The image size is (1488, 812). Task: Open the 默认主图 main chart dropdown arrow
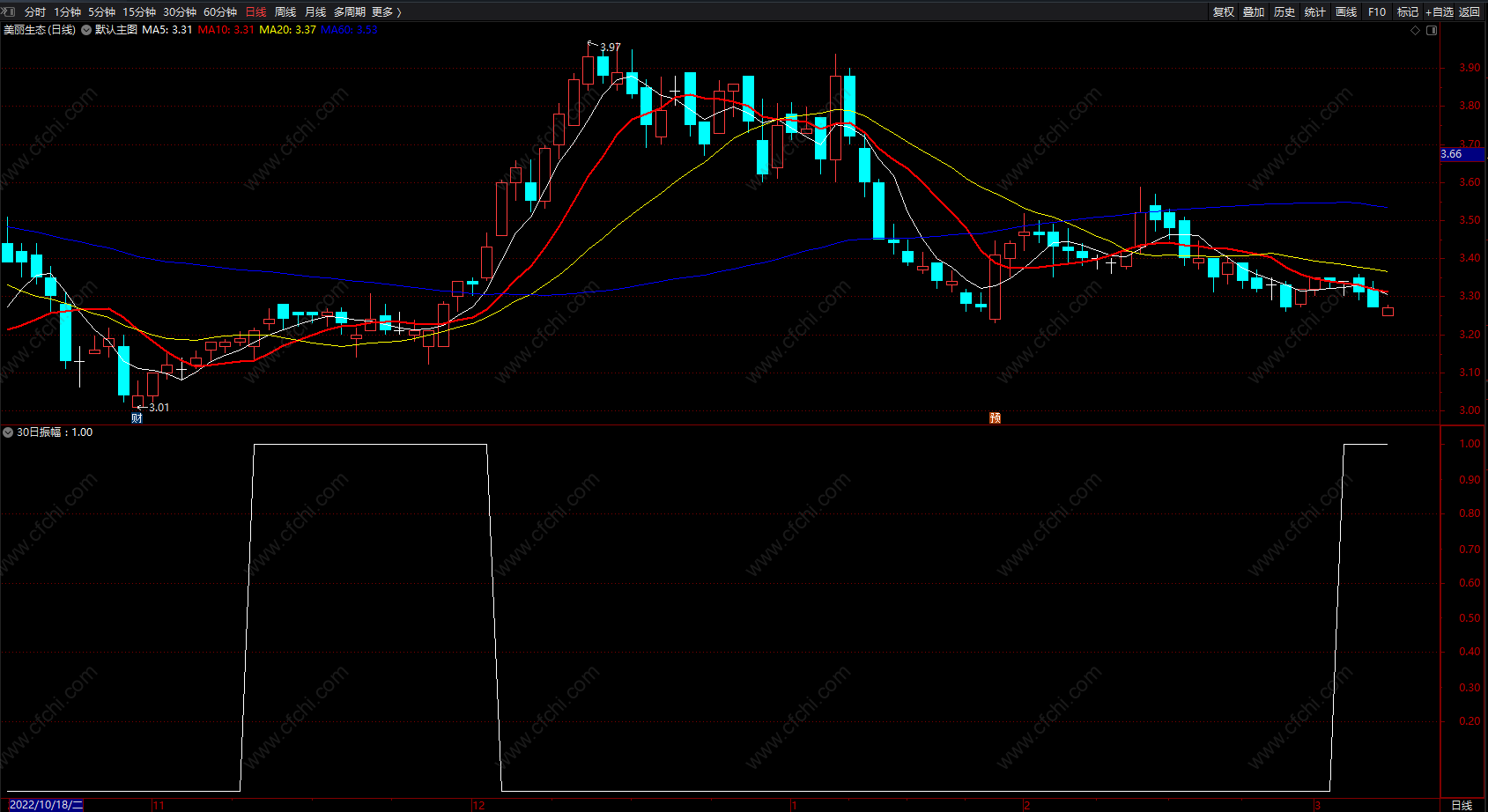[86, 30]
